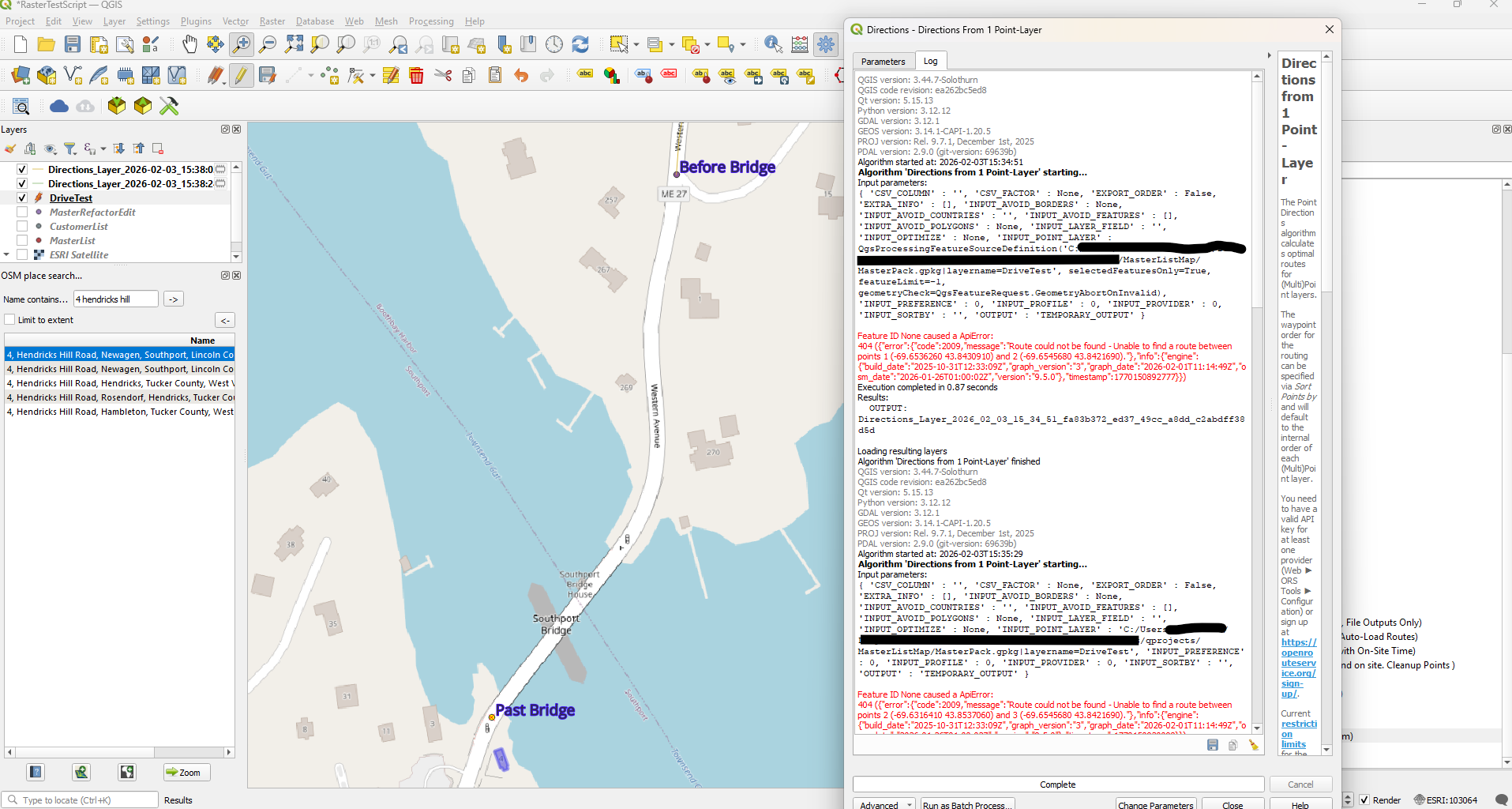
Task: Switch to the Parameters tab
Action: (x=883, y=62)
